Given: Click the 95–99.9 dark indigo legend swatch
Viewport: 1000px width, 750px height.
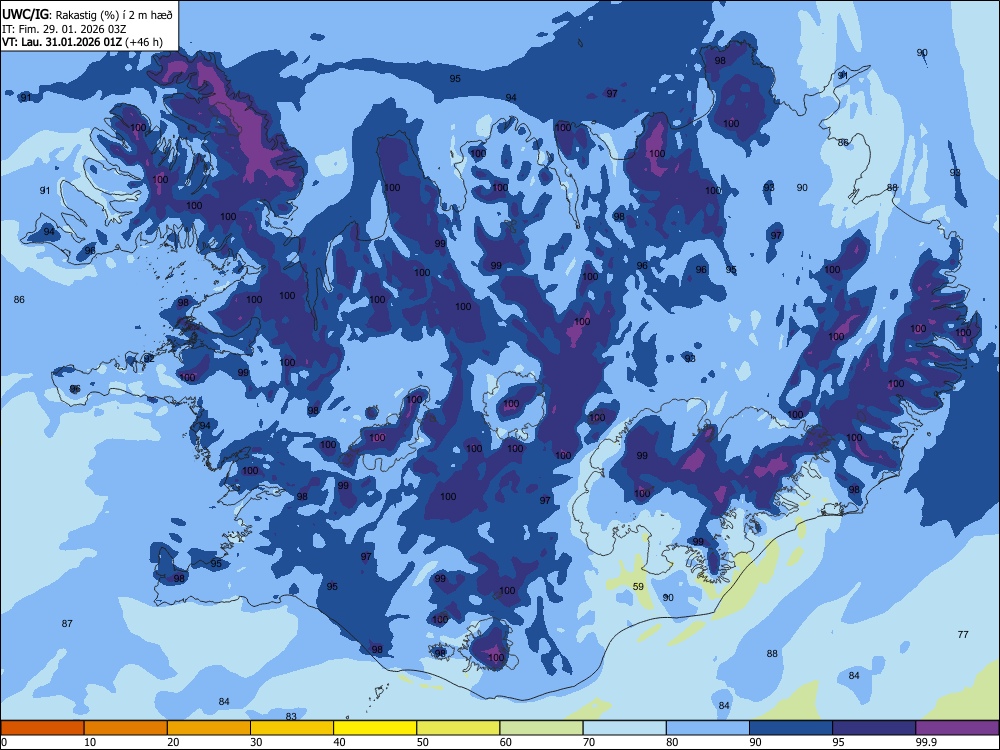Looking at the screenshot, I should pyautogui.click(x=874, y=728).
